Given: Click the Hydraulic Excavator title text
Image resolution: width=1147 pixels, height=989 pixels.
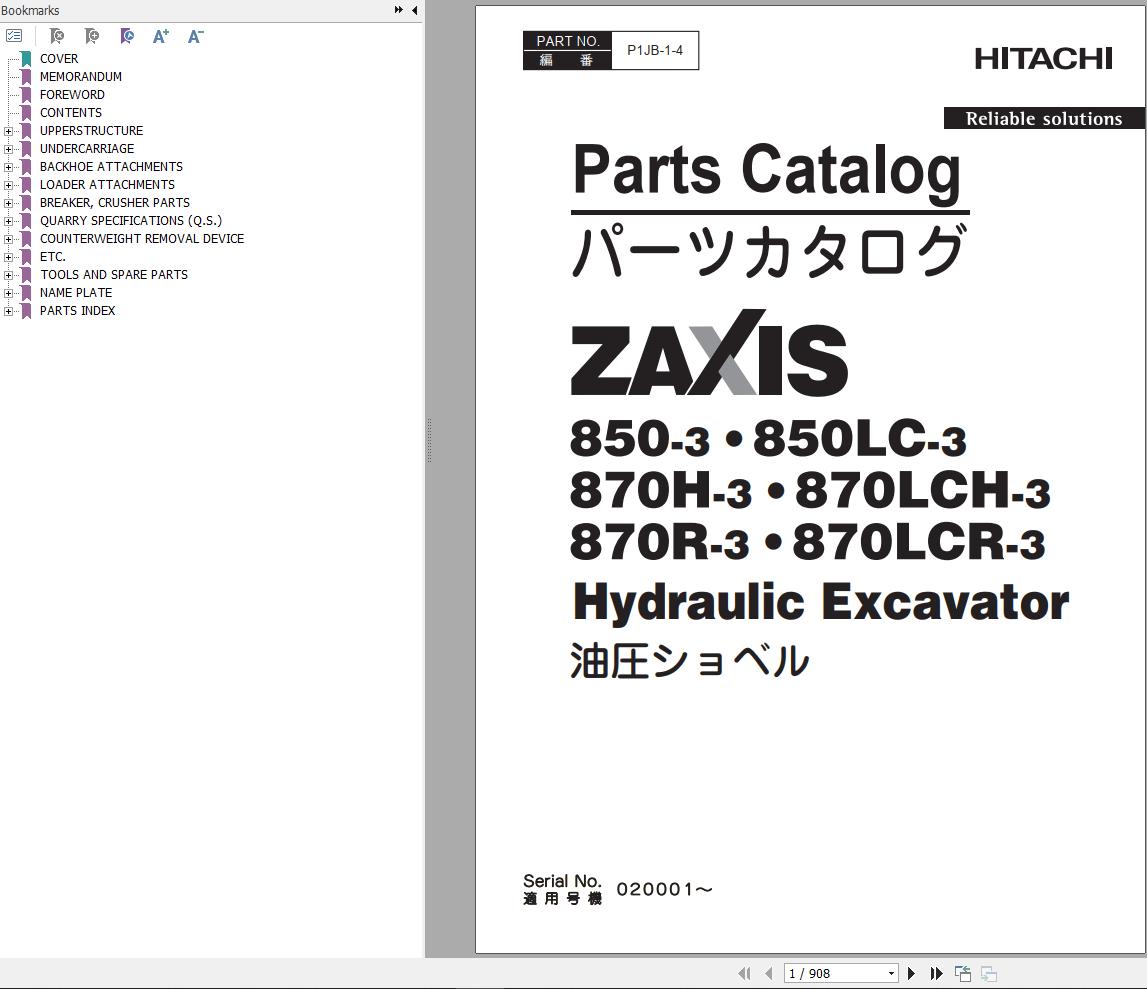Looking at the screenshot, I should pyautogui.click(x=821, y=602).
